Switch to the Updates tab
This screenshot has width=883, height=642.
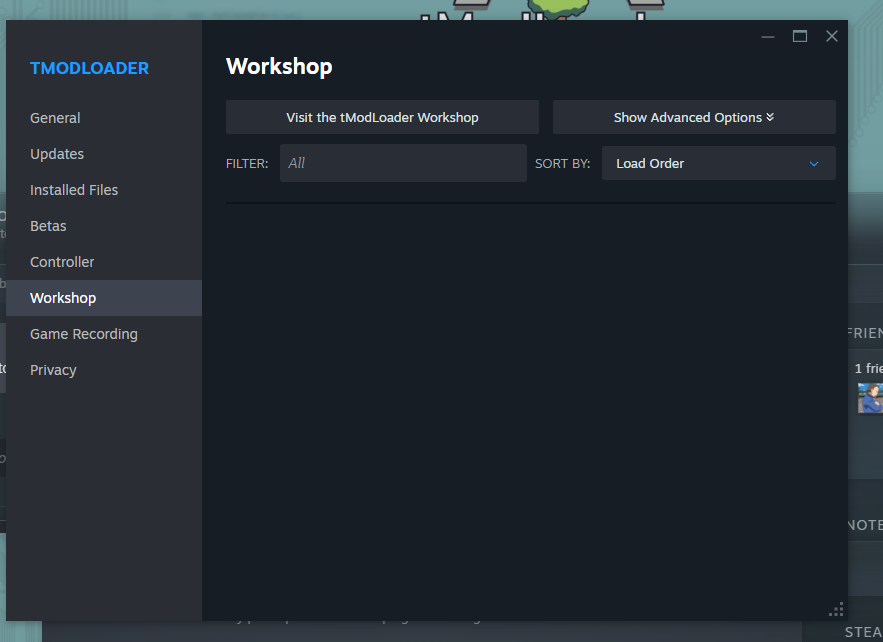[x=104, y=154]
